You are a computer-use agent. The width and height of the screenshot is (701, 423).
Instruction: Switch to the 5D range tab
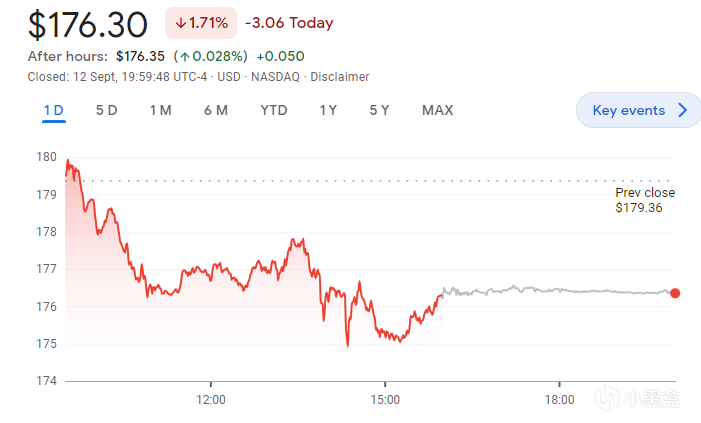106,110
